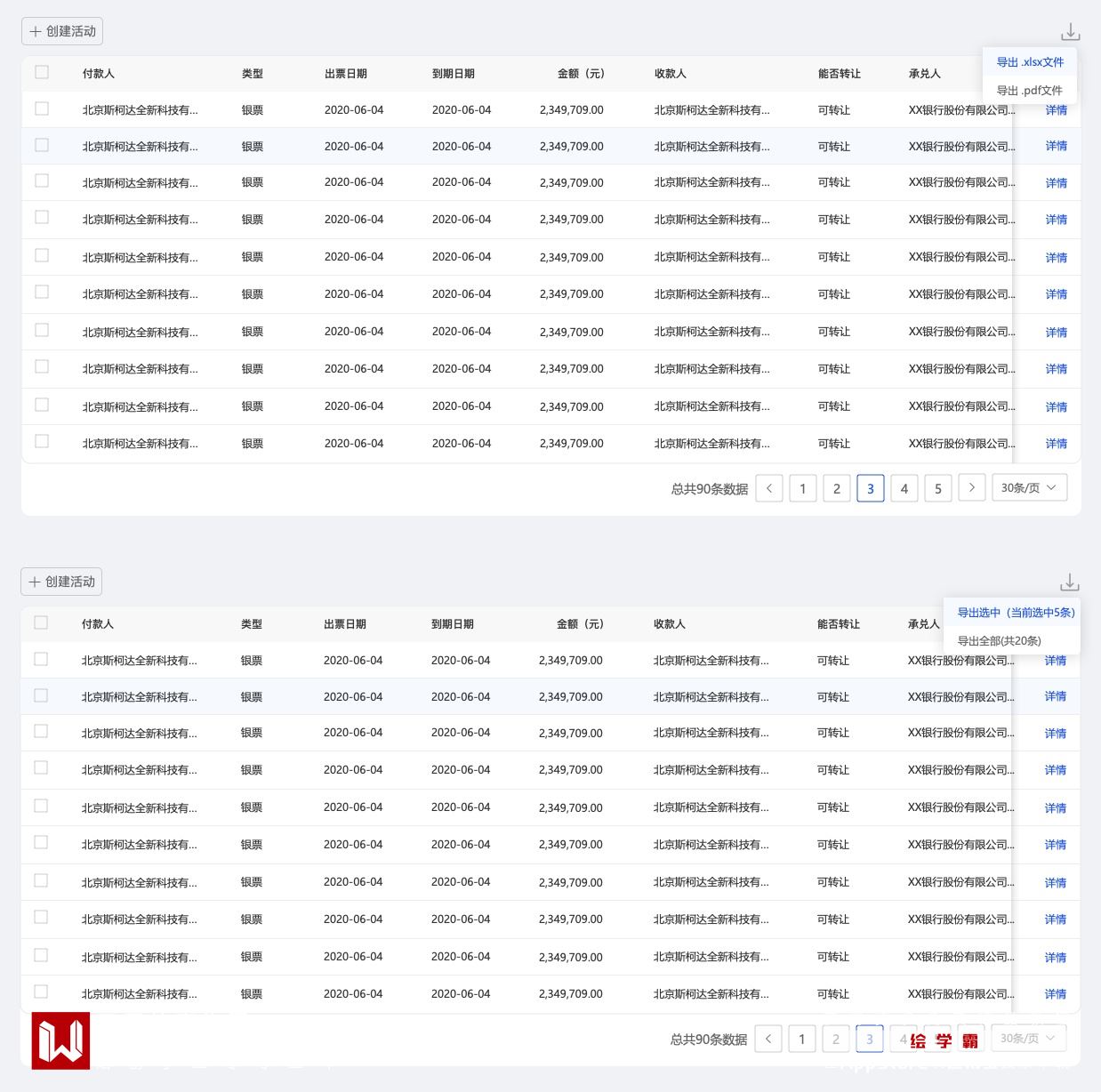Toggle select-all checkbox in lower table header
This screenshot has width=1101, height=1092.
[41, 622]
